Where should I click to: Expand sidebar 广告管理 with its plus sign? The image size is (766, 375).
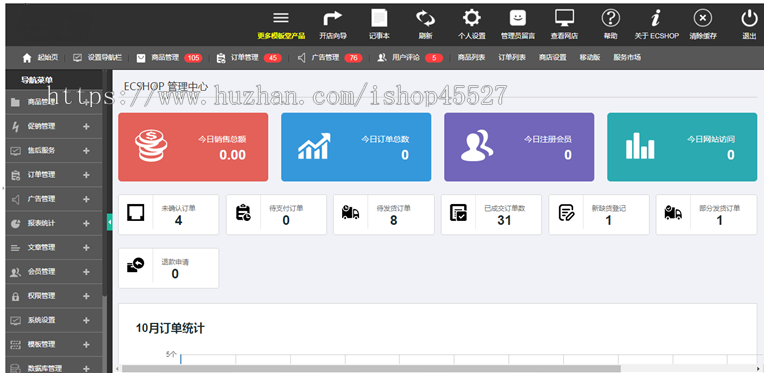pyautogui.click(x=86, y=199)
